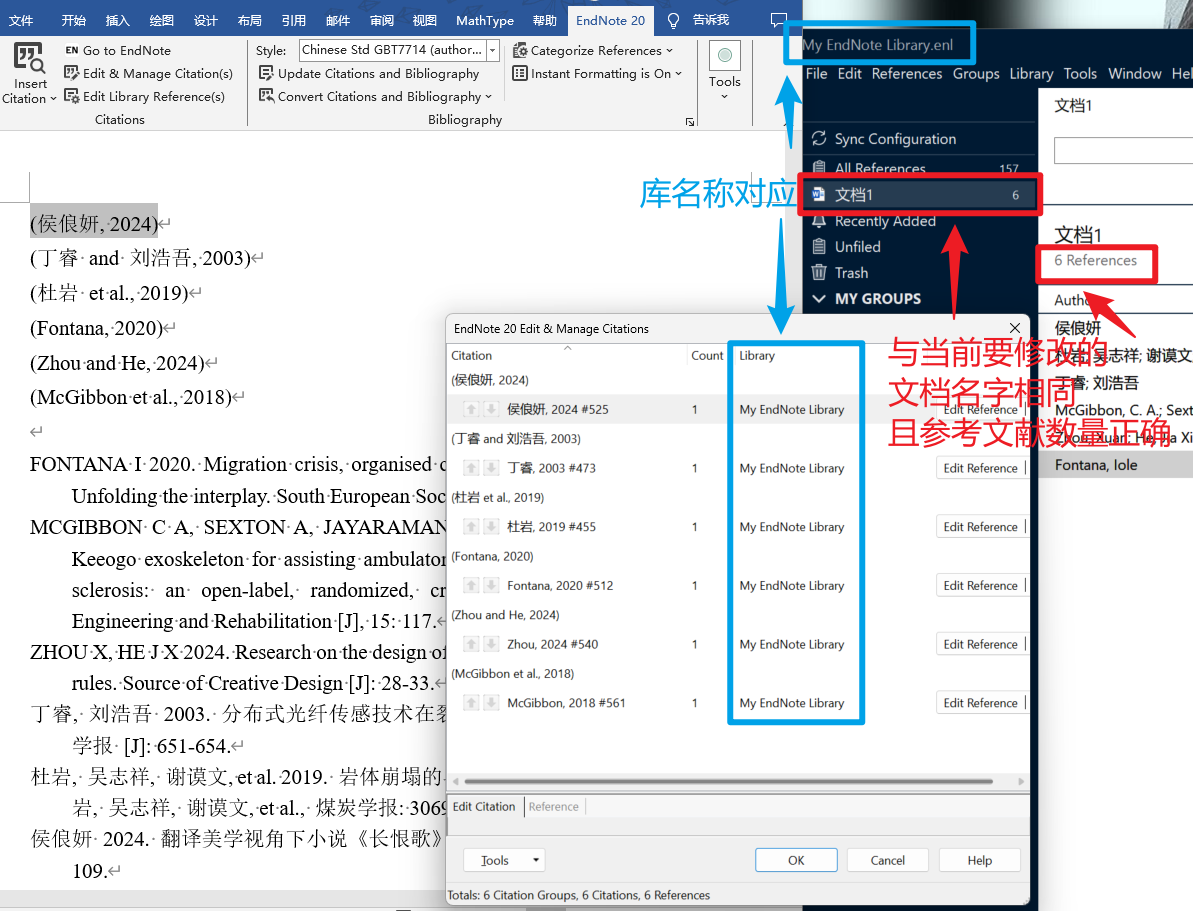Open the Style combo box Chinese Std GBT7714
Image resolution: width=1193 pixels, height=911 pixels.
399,50
